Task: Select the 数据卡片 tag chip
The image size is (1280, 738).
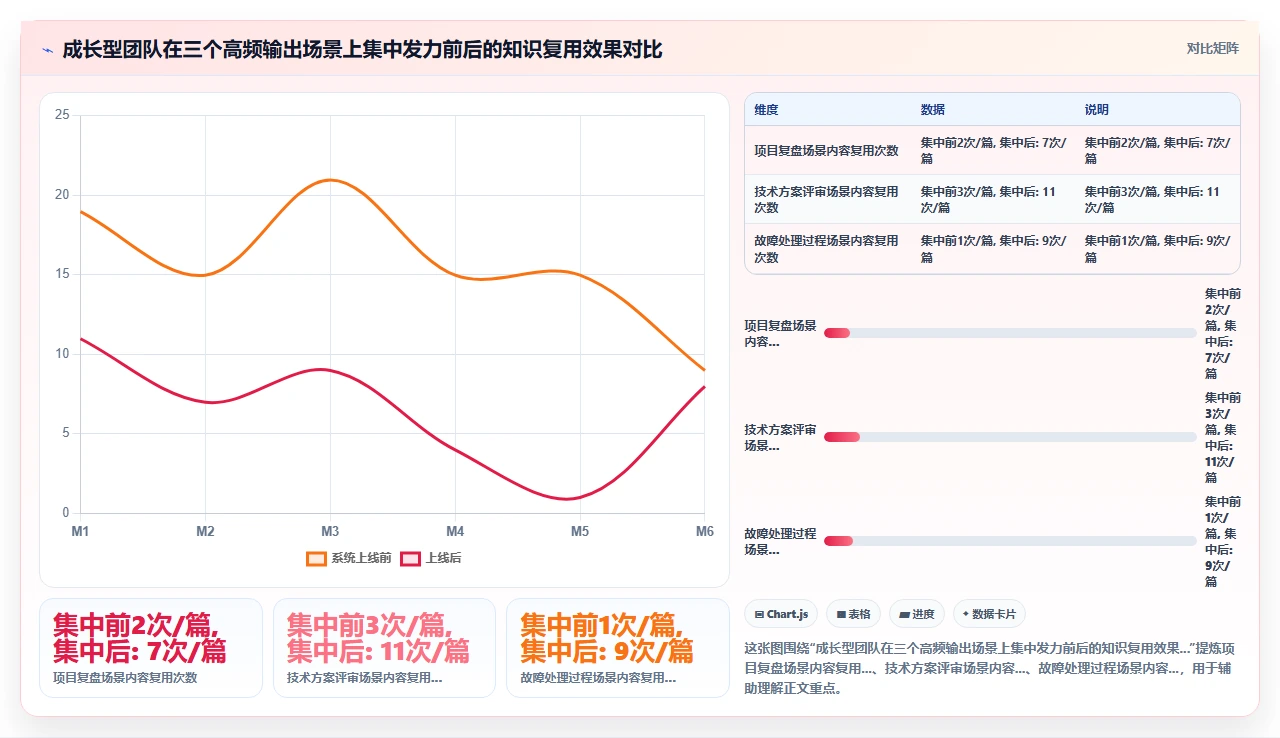Action: 989,614
